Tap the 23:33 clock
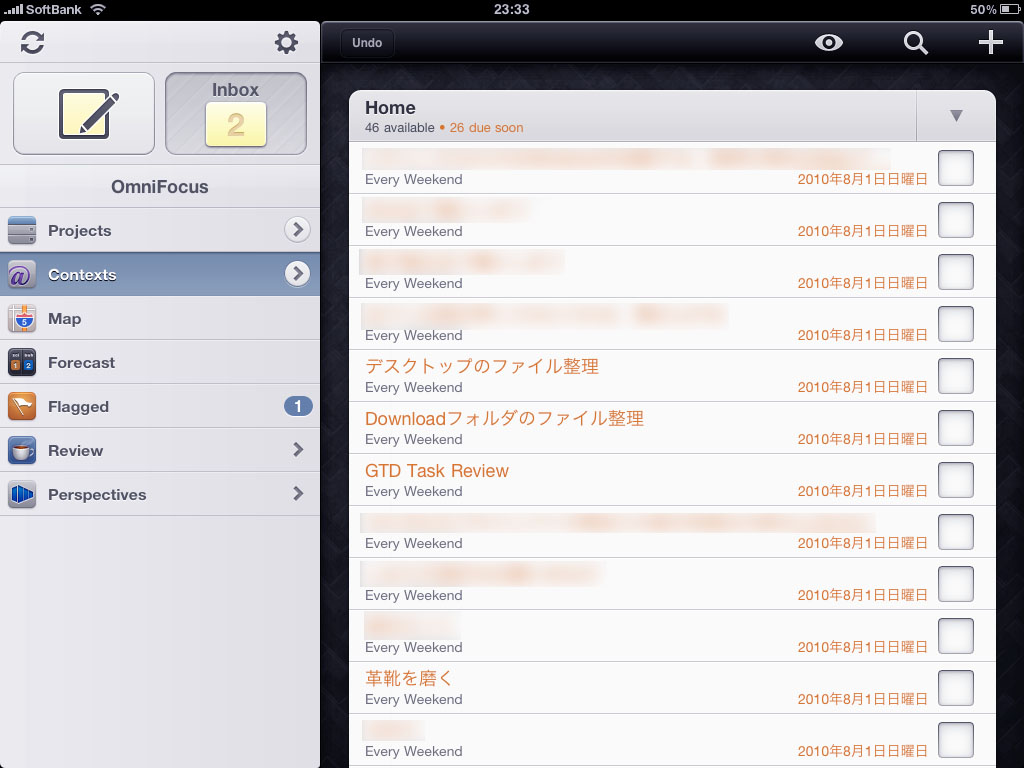Viewport: 1024px width, 768px height. [511, 9]
